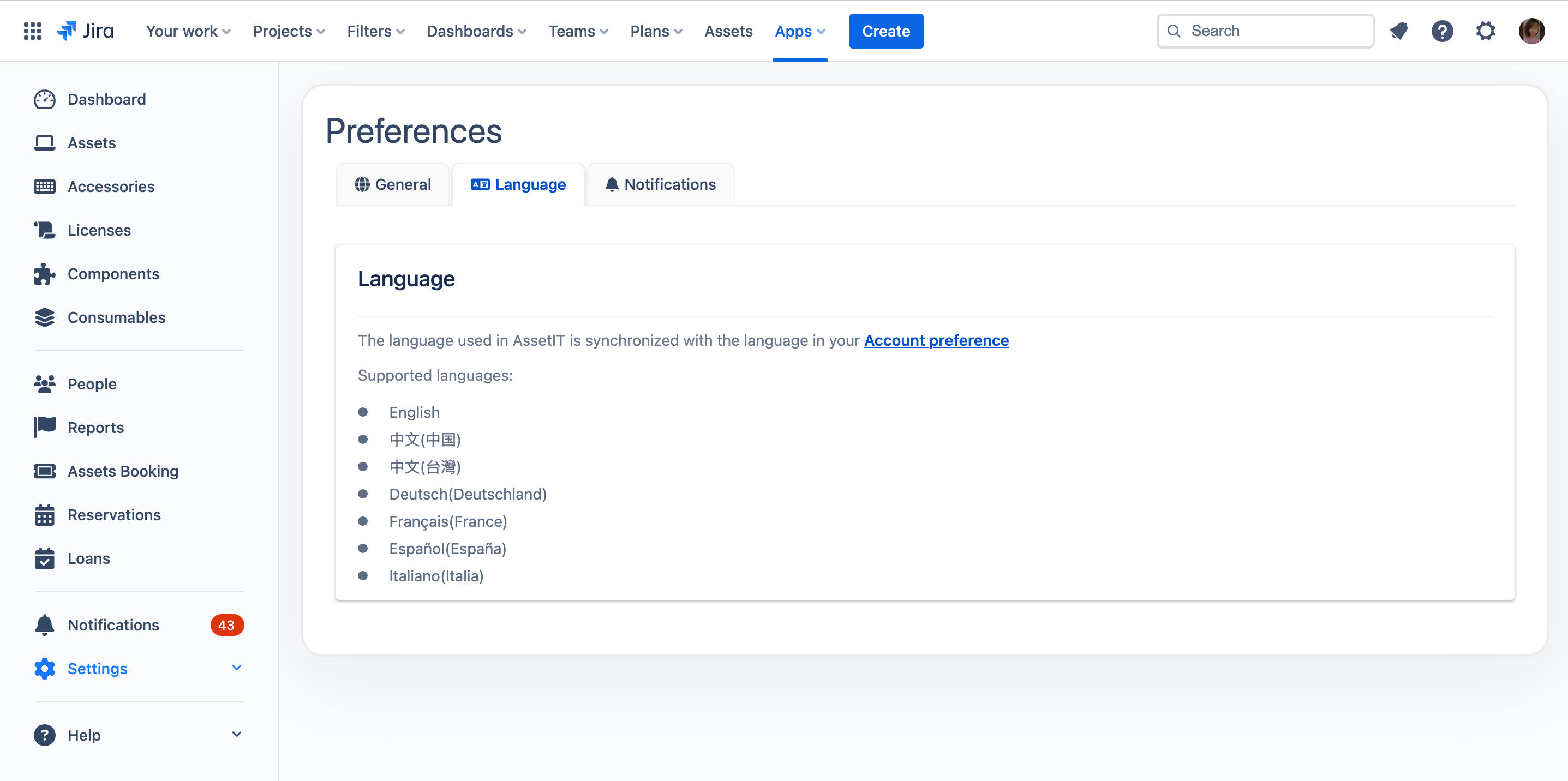Click the Account preference link
1568x781 pixels.
[936, 341]
